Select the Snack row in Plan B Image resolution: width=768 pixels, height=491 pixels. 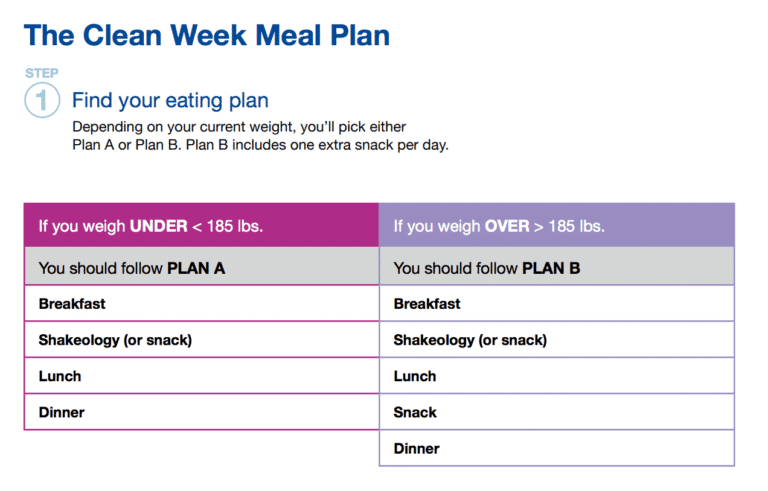(557, 412)
